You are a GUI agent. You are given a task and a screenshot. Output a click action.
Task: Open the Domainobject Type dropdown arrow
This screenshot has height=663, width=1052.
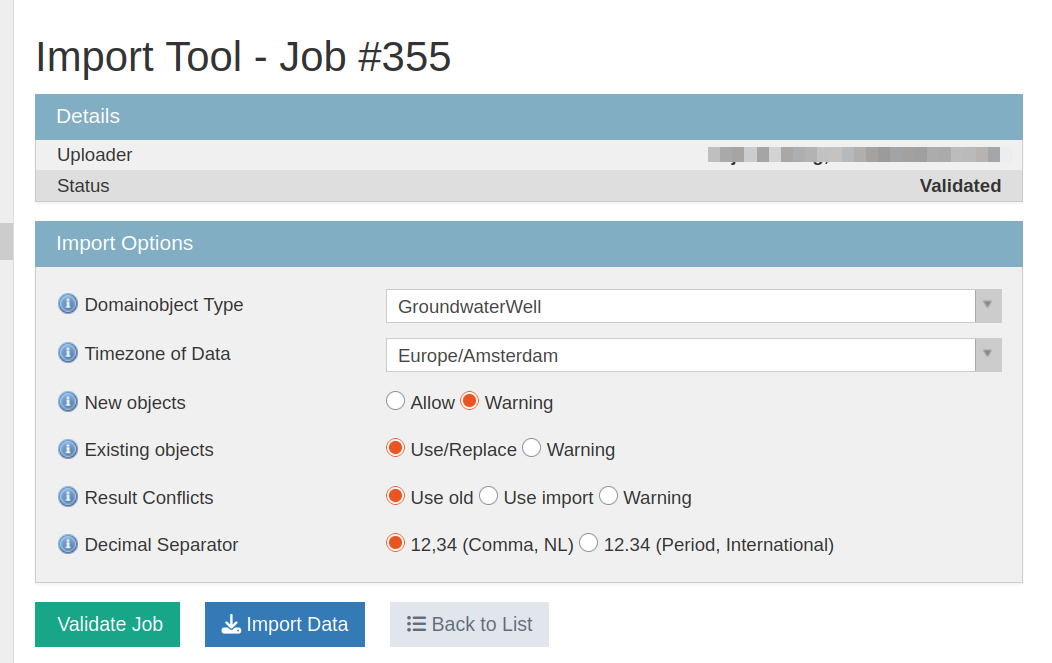tap(988, 306)
